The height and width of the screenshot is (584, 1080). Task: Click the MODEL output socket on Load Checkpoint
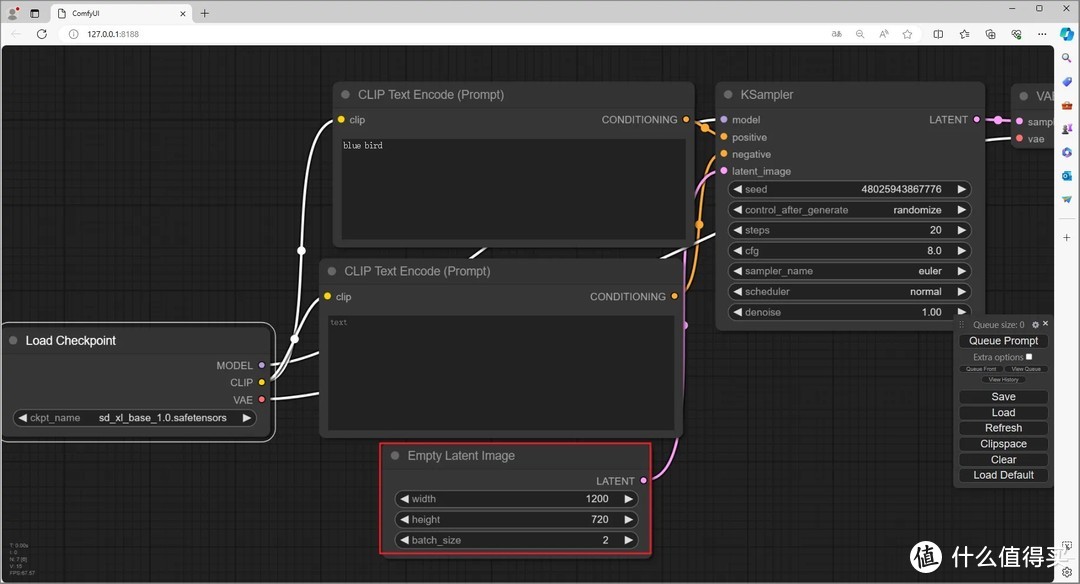click(x=262, y=365)
